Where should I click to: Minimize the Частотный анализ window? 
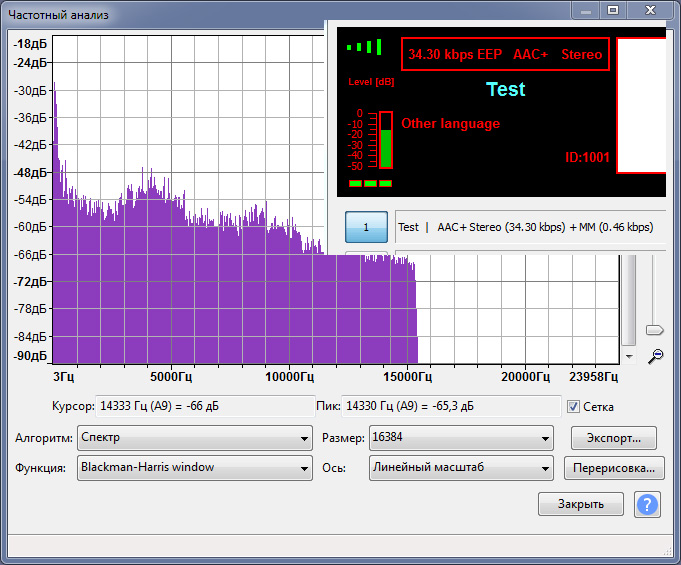[x=586, y=10]
